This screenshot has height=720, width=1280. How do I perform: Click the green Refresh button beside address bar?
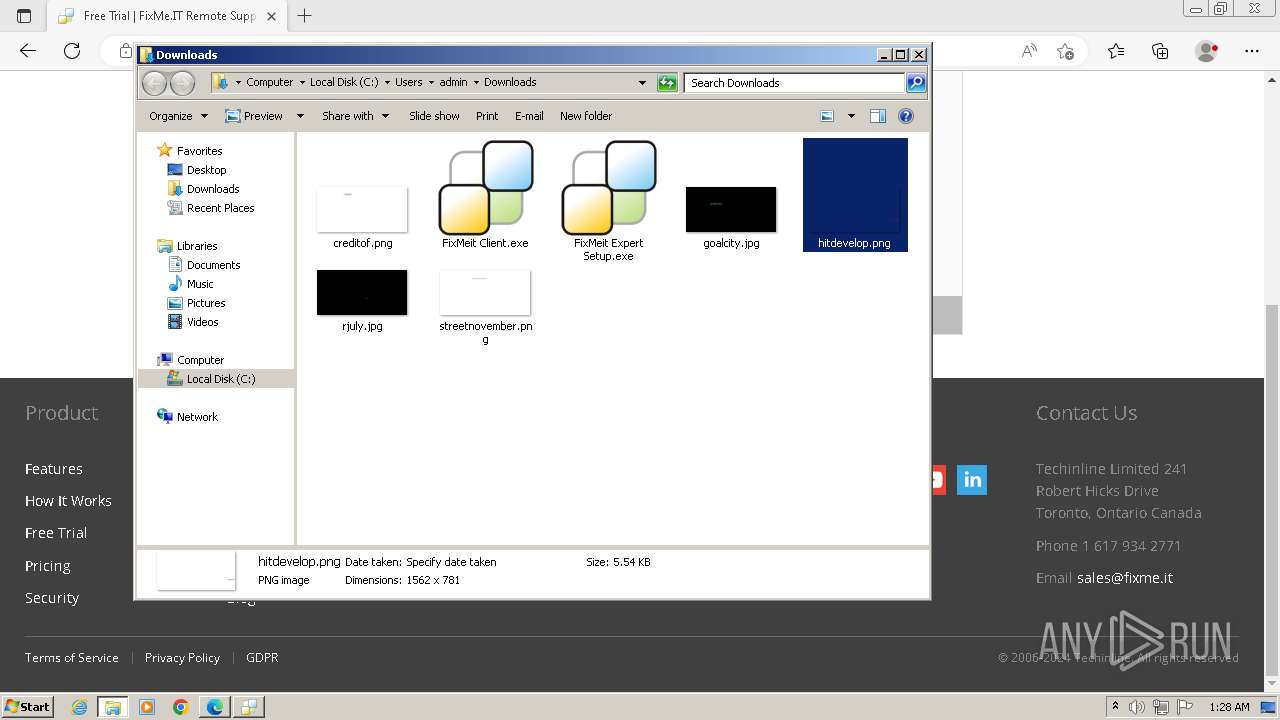[x=667, y=83]
